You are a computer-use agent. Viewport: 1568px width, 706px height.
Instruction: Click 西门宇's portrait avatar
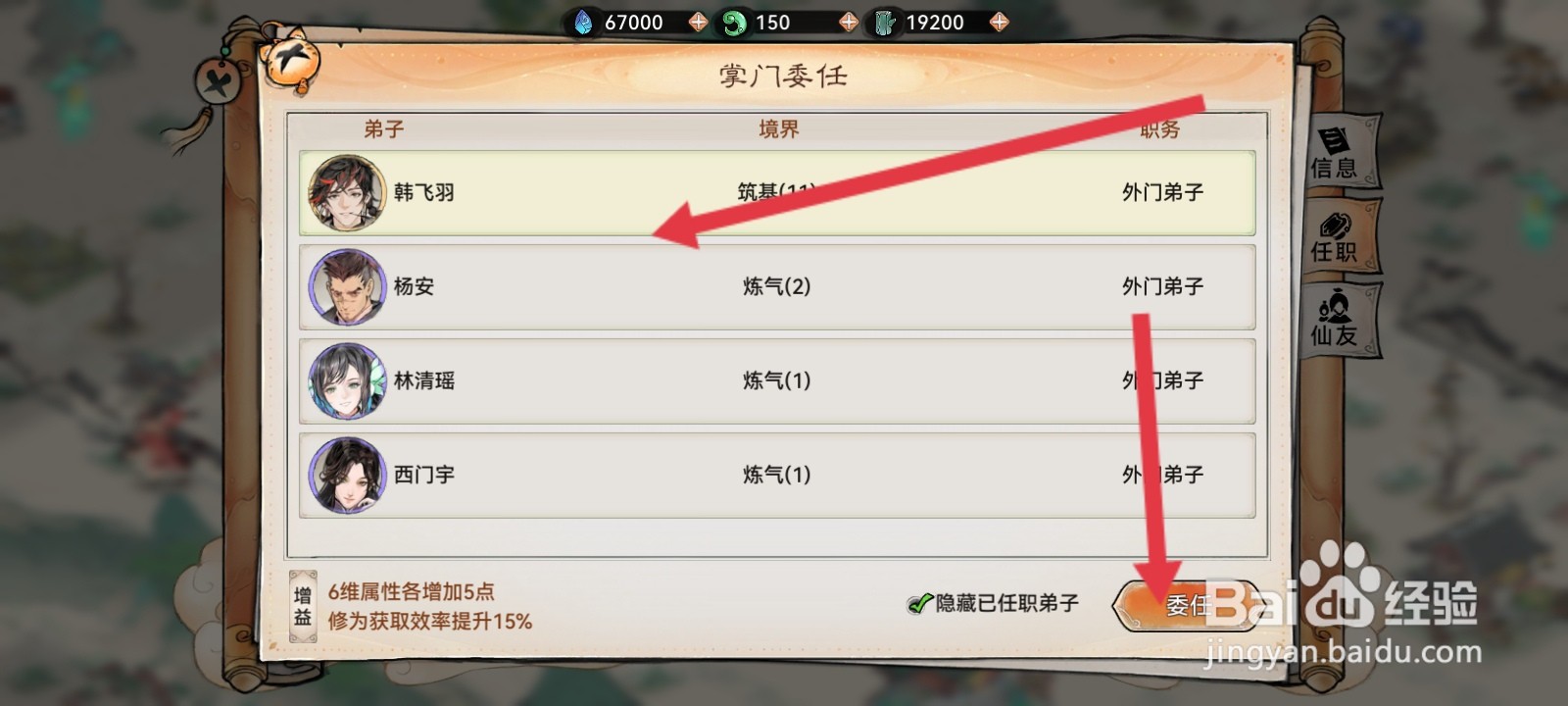coord(347,475)
